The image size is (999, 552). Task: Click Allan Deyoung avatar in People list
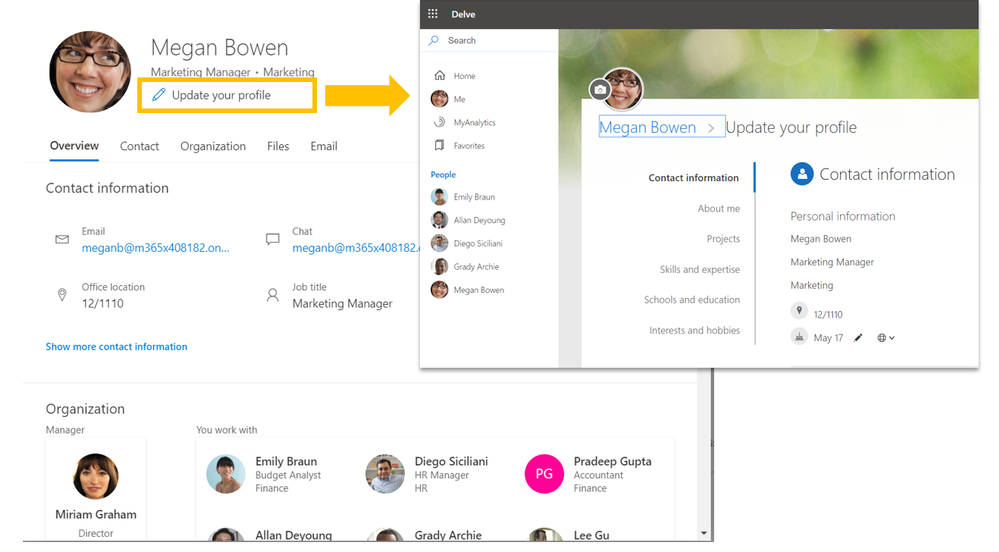pyautogui.click(x=440, y=220)
